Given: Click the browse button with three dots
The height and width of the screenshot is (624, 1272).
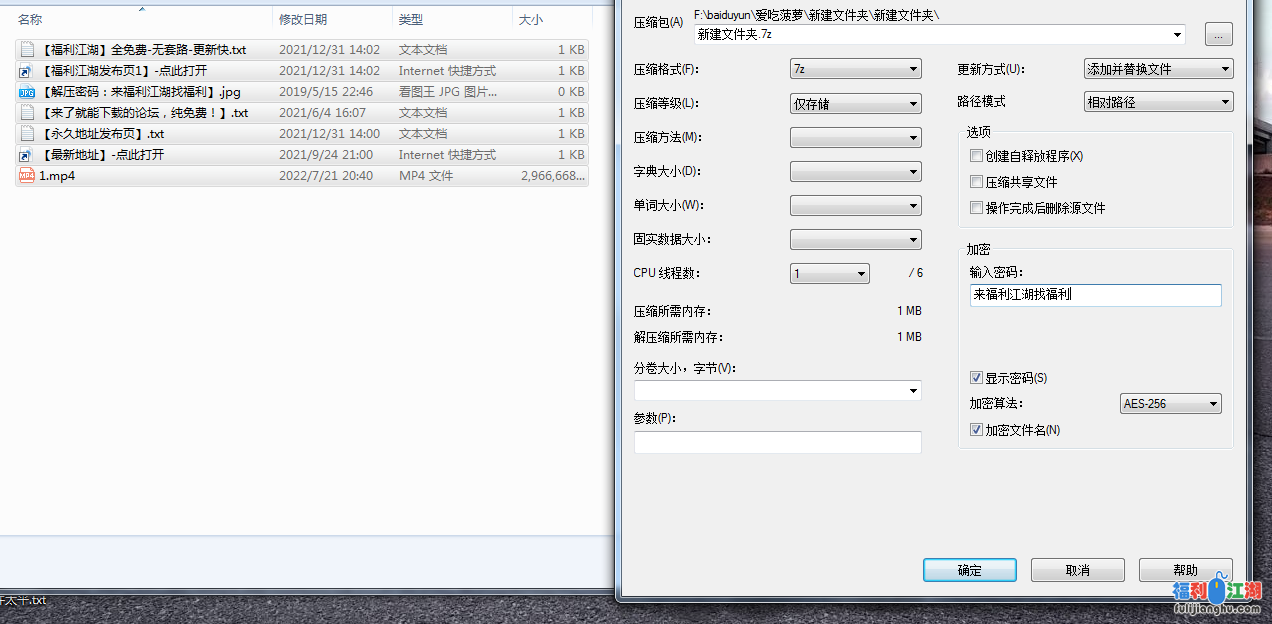Looking at the screenshot, I should pos(1218,35).
